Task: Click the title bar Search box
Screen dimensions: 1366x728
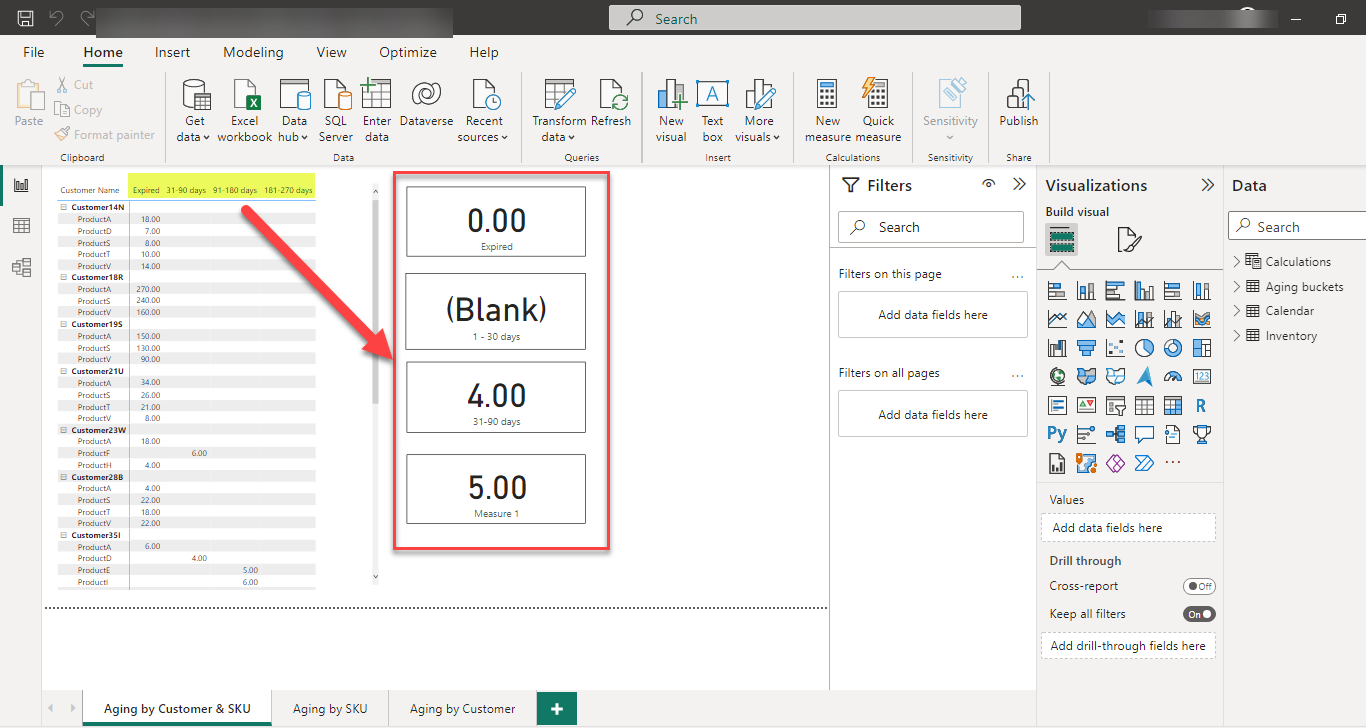Action: (x=815, y=18)
